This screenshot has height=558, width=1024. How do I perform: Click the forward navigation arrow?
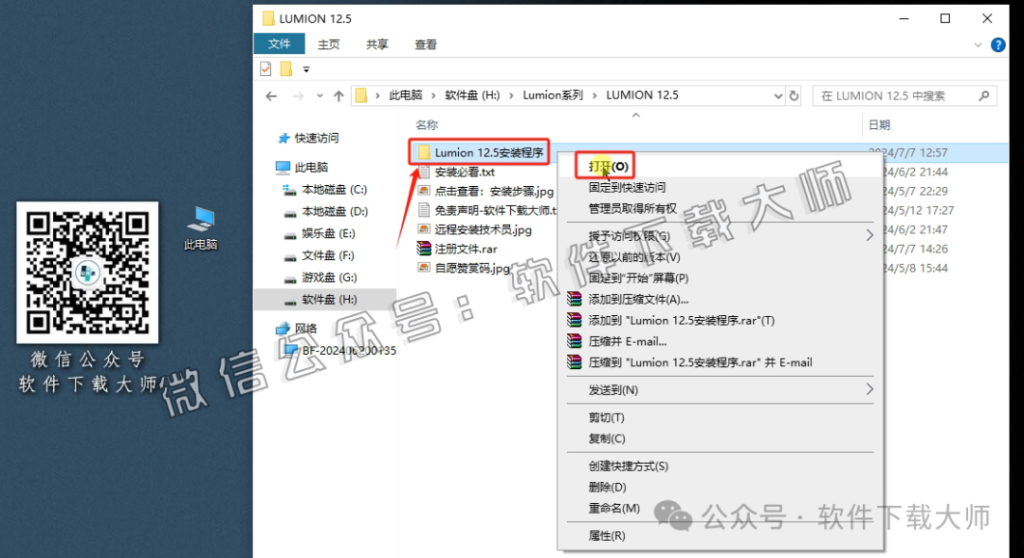(x=298, y=96)
